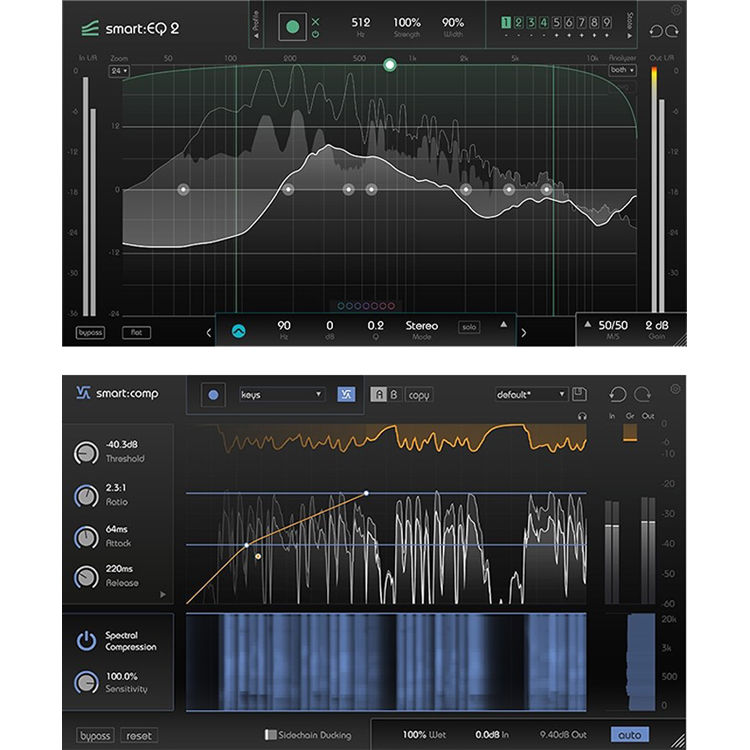Click the Attack knob

[x=86, y=537]
